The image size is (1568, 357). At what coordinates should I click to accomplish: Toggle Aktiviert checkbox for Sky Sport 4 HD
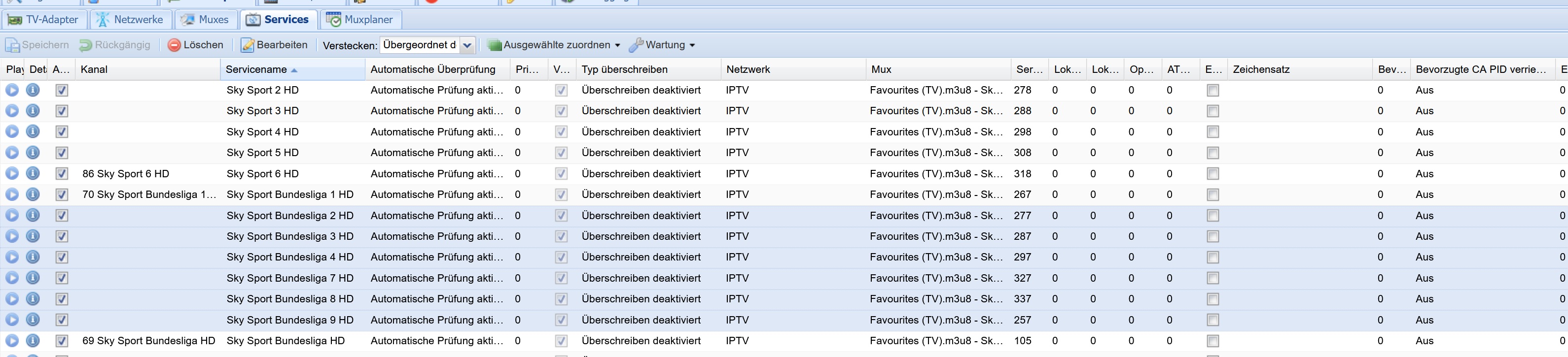(62, 131)
